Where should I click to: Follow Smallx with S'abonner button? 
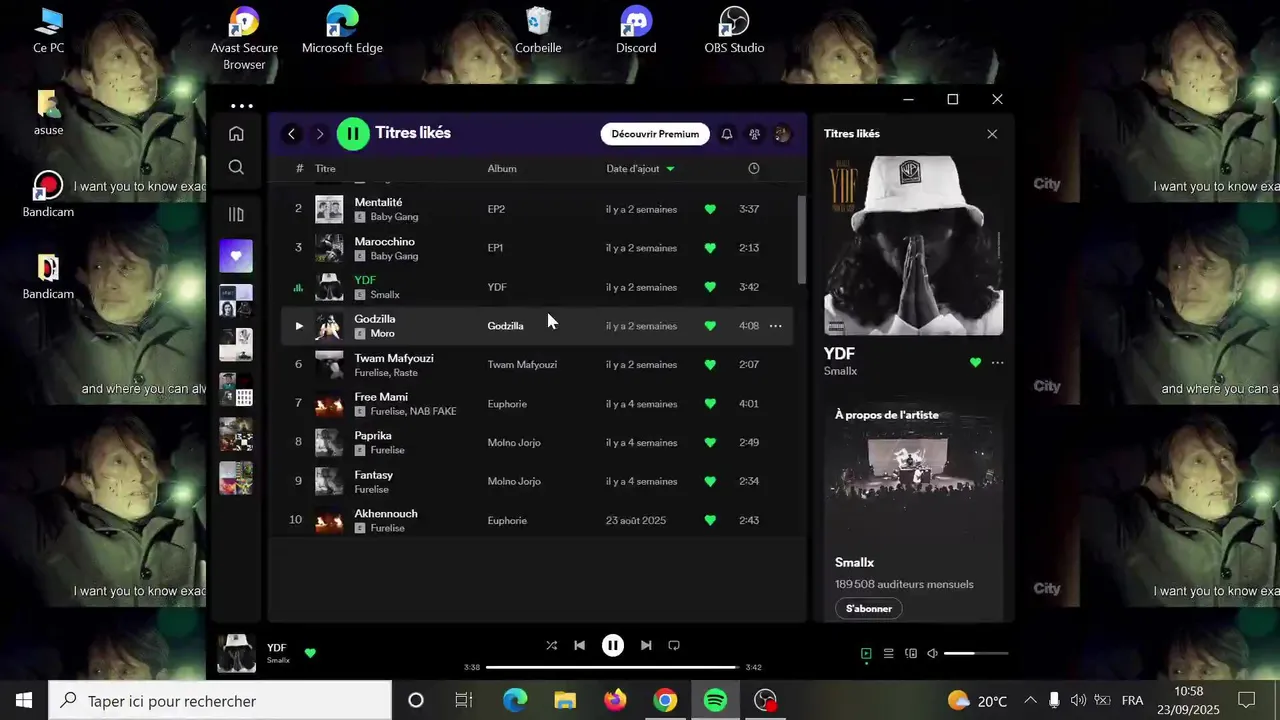coord(869,608)
